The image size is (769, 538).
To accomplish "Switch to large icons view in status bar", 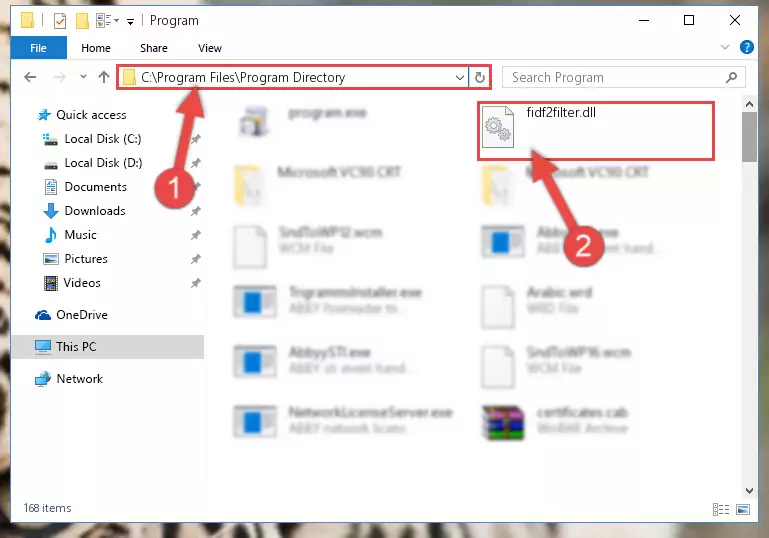I will pyautogui.click(x=743, y=510).
